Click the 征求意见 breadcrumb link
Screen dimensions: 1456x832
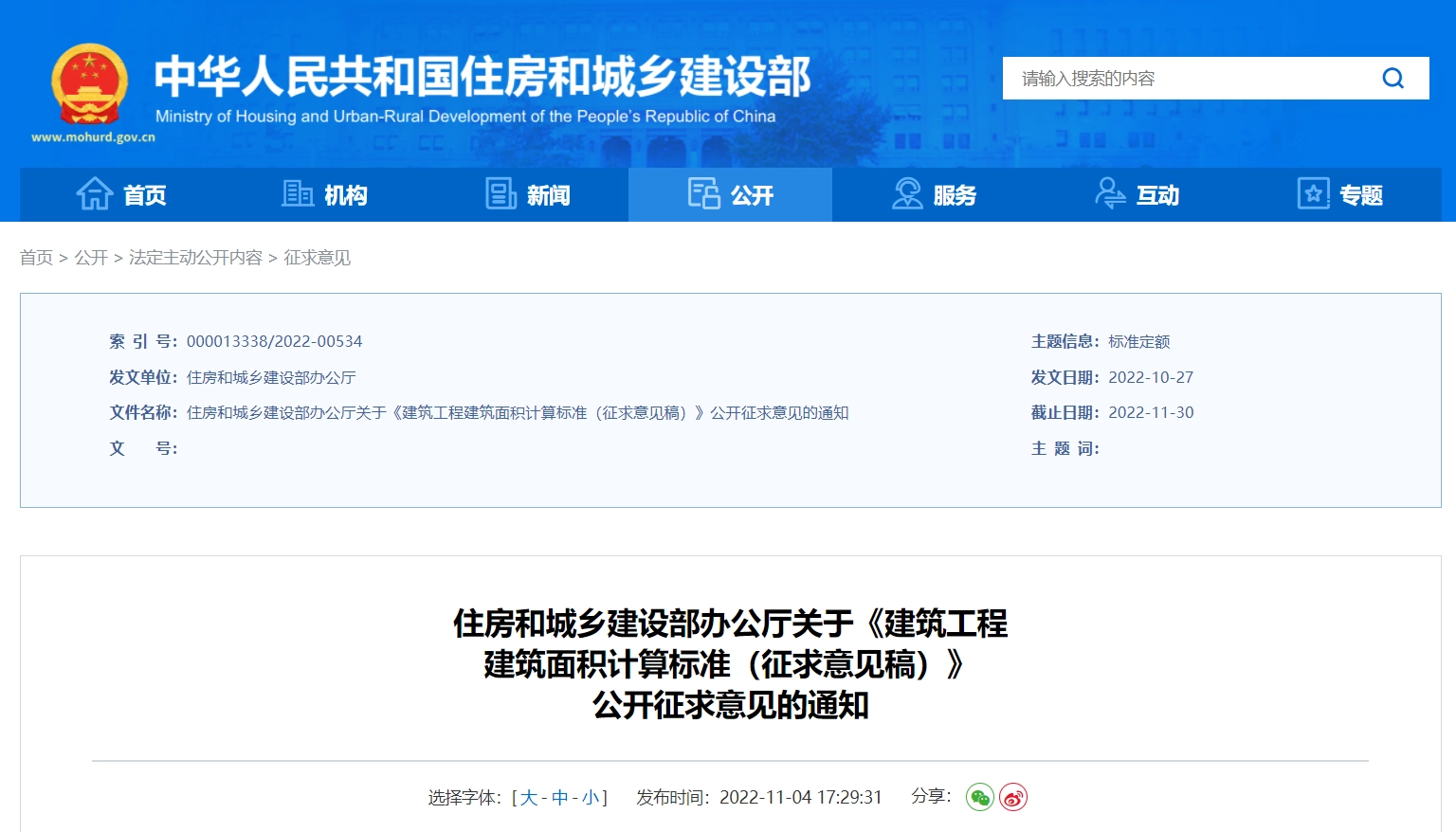coord(317,258)
